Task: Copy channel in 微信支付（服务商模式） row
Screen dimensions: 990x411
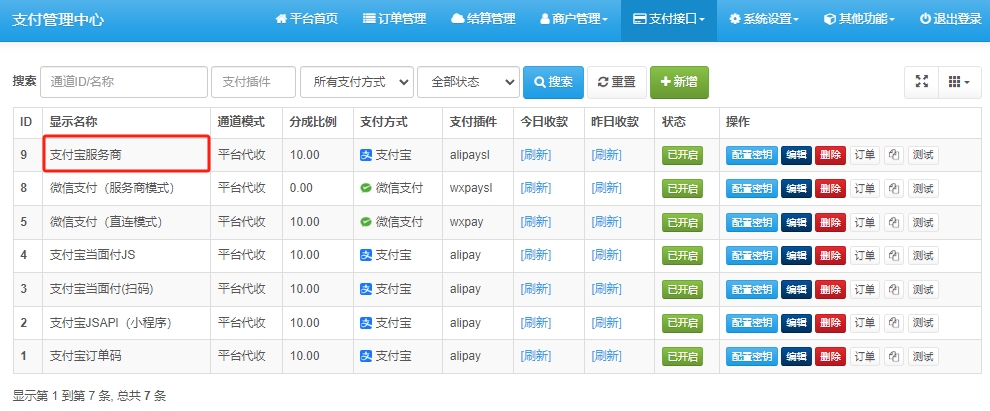Action: (893, 188)
